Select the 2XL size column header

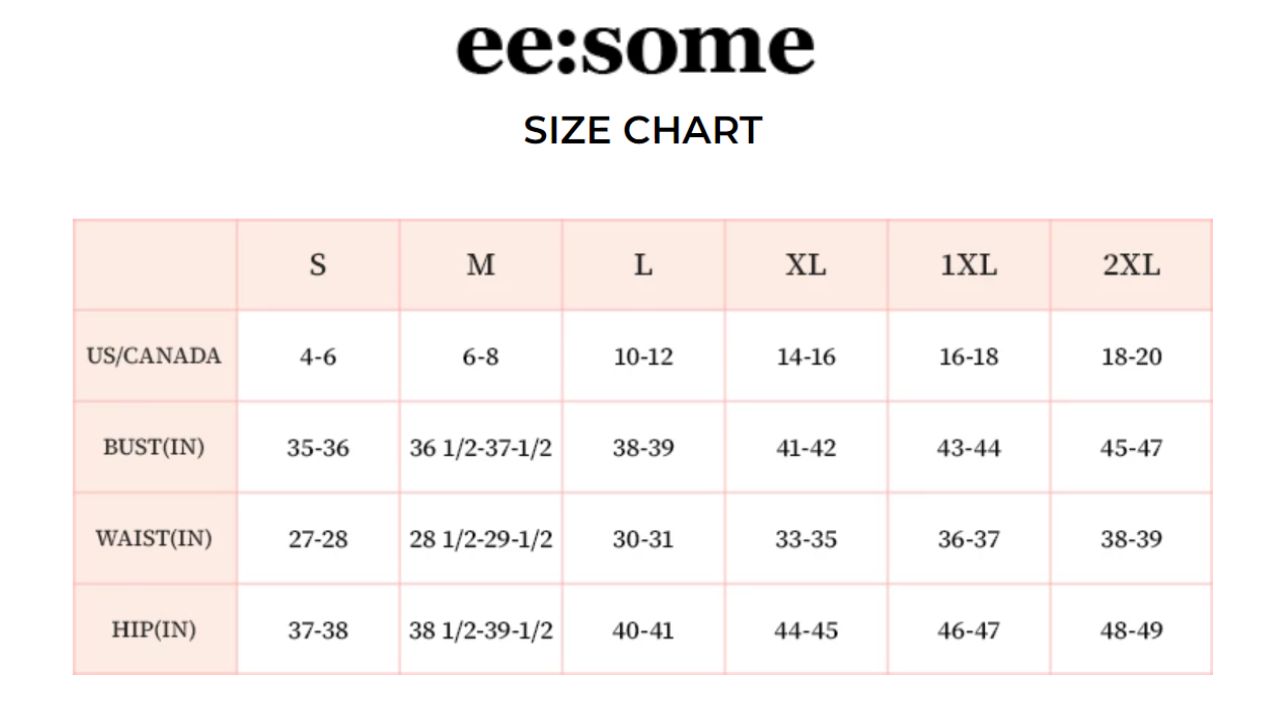click(1131, 265)
